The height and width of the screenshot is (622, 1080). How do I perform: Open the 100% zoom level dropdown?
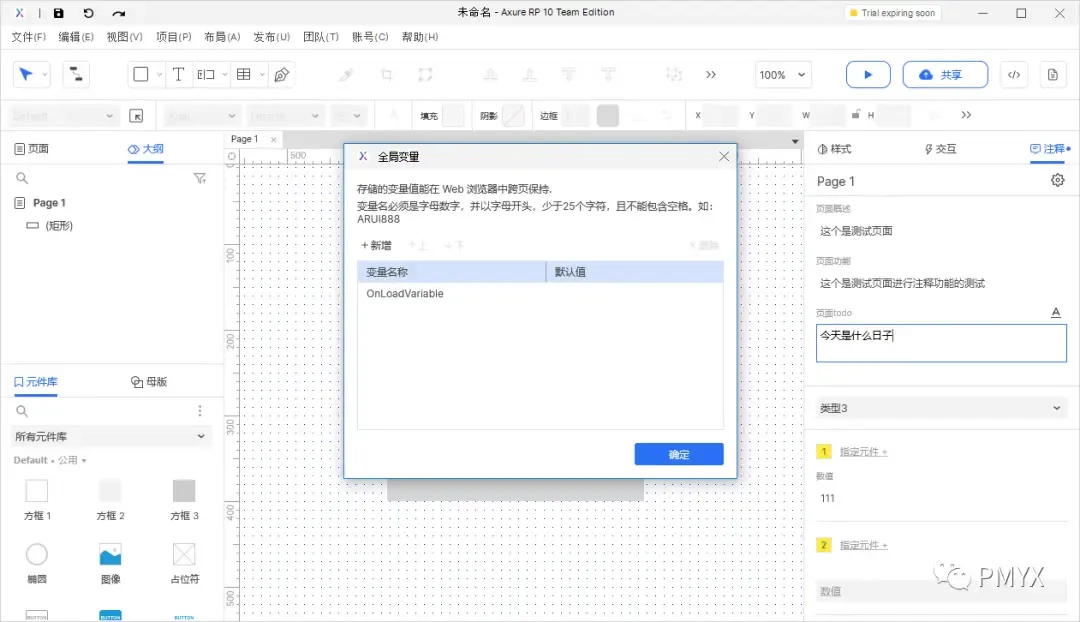coord(782,74)
